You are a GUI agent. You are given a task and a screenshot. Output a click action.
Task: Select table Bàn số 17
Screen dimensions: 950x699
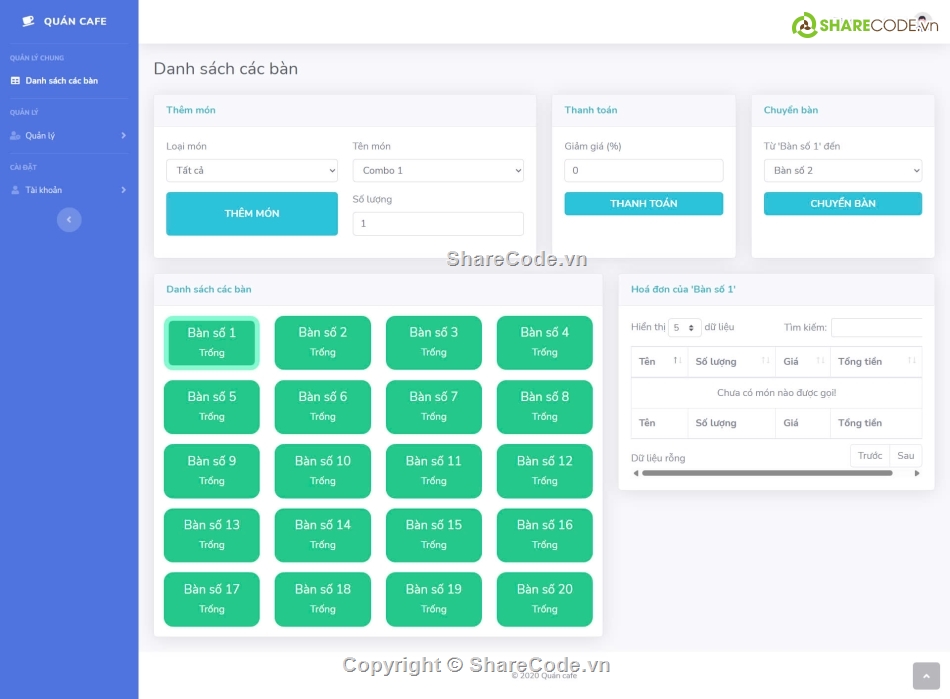click(211, 599)
